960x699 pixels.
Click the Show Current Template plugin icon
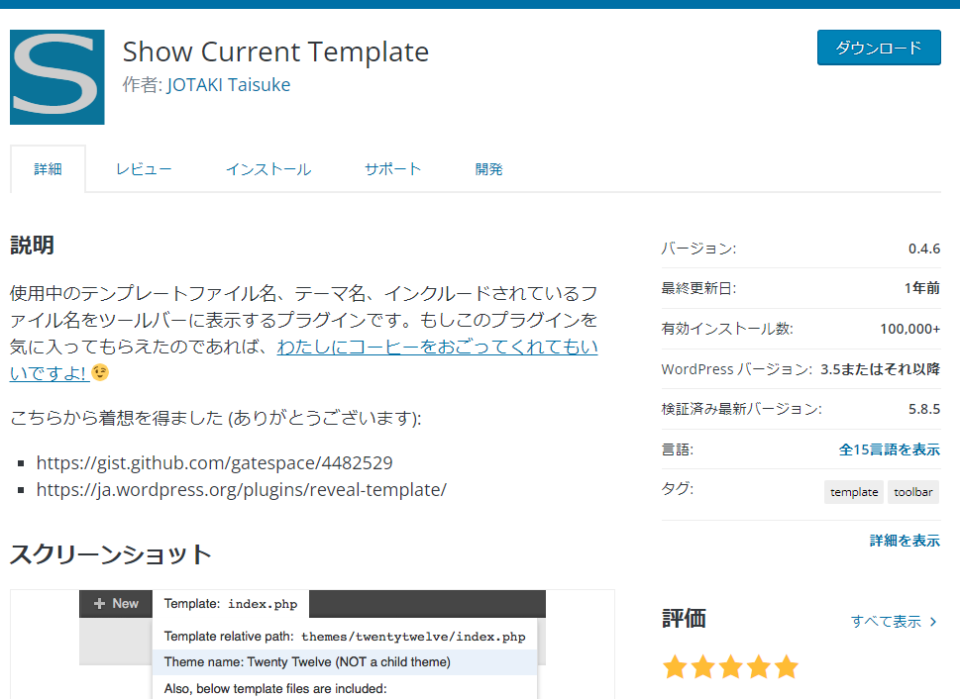(56, 77)
